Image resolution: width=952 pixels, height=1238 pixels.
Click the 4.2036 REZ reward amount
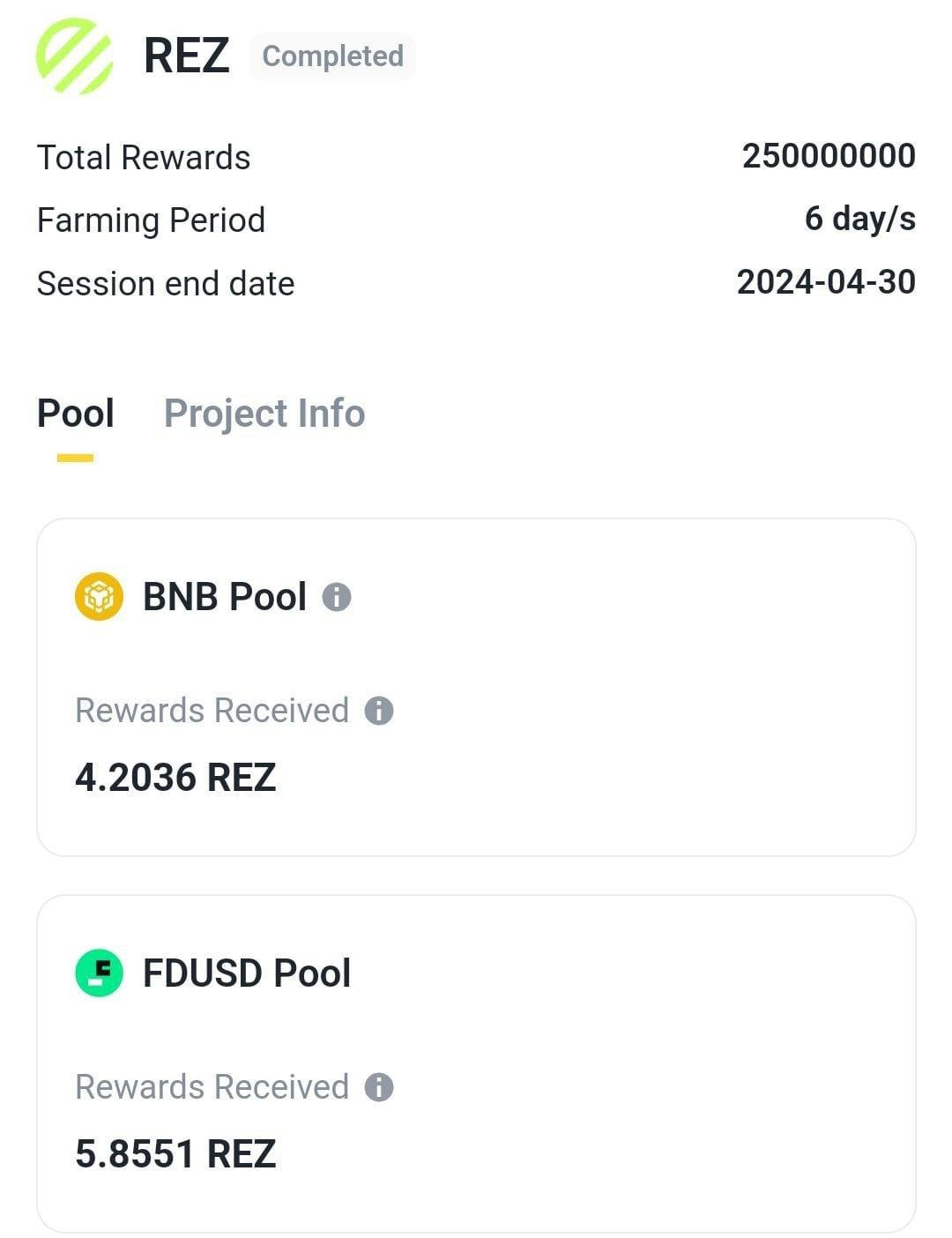point(175,778)
